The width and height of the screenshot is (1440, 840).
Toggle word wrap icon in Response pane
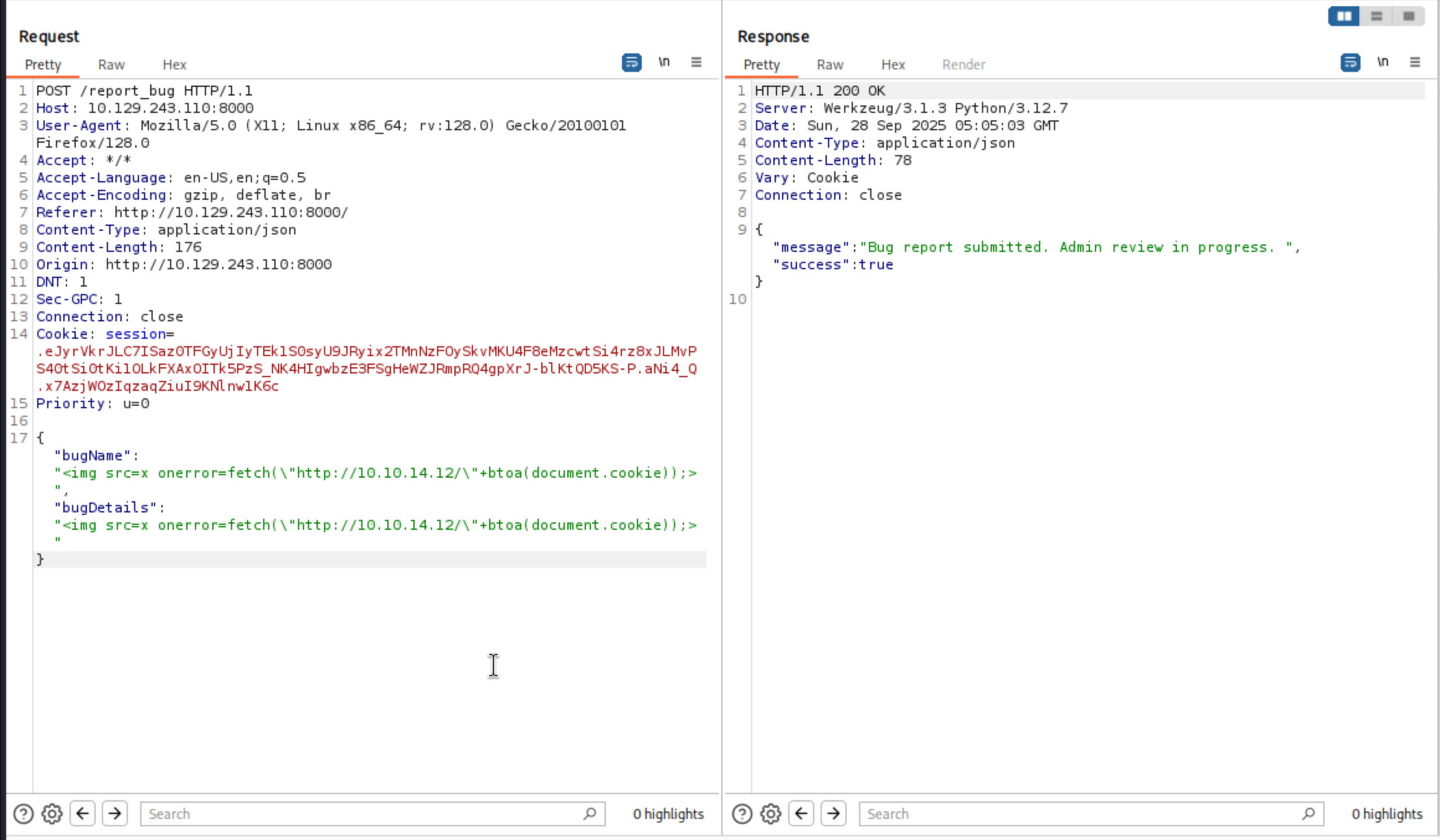1350,63
